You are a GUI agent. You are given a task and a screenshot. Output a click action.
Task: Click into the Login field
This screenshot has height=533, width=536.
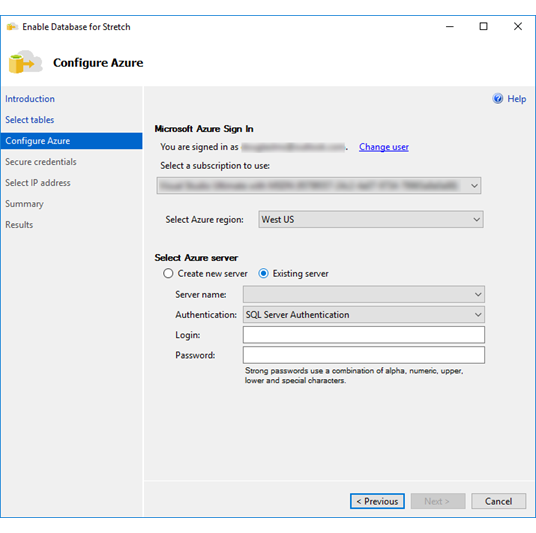coord(364,335)
